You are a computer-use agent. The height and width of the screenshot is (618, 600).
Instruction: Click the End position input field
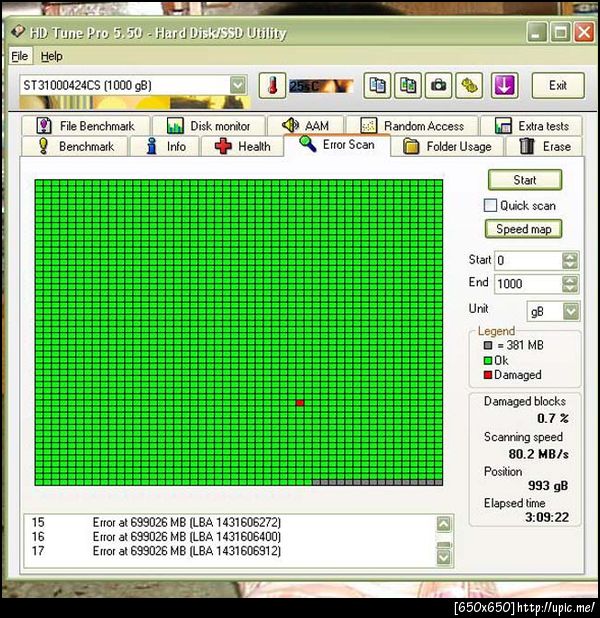(x=528, y=284)
